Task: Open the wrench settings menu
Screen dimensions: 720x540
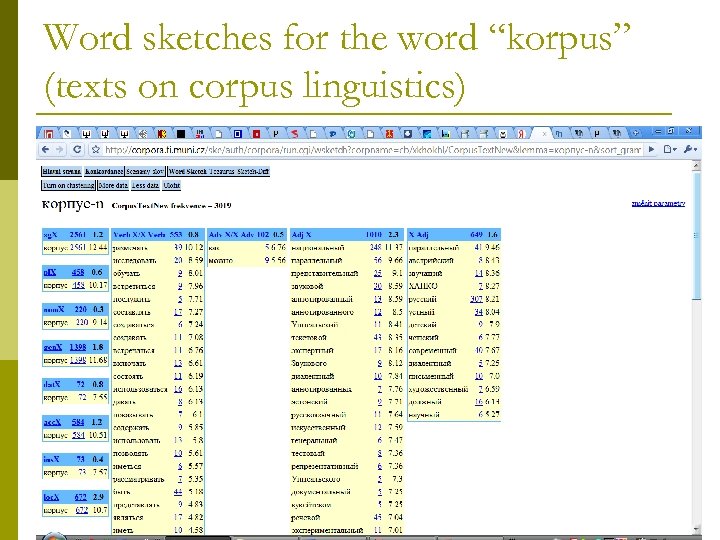Action: click(x=690, y=149)
